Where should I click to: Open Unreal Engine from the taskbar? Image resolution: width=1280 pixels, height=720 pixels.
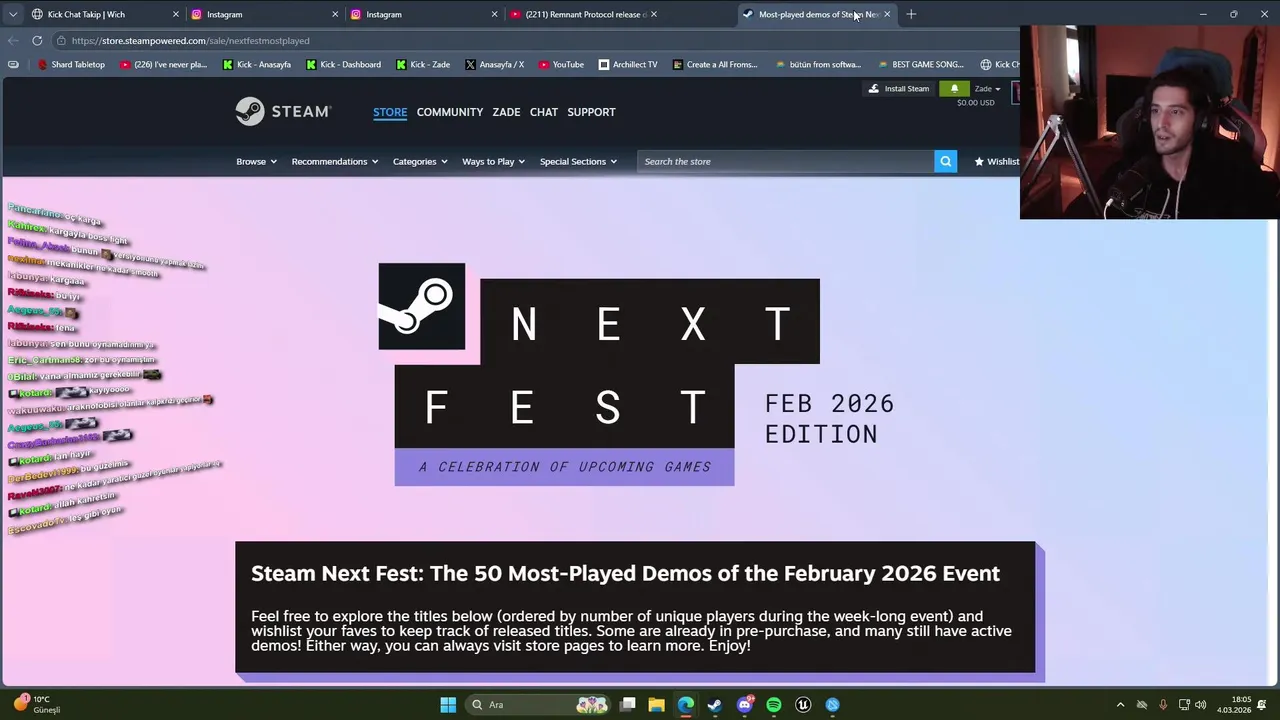tap(803, 705)
